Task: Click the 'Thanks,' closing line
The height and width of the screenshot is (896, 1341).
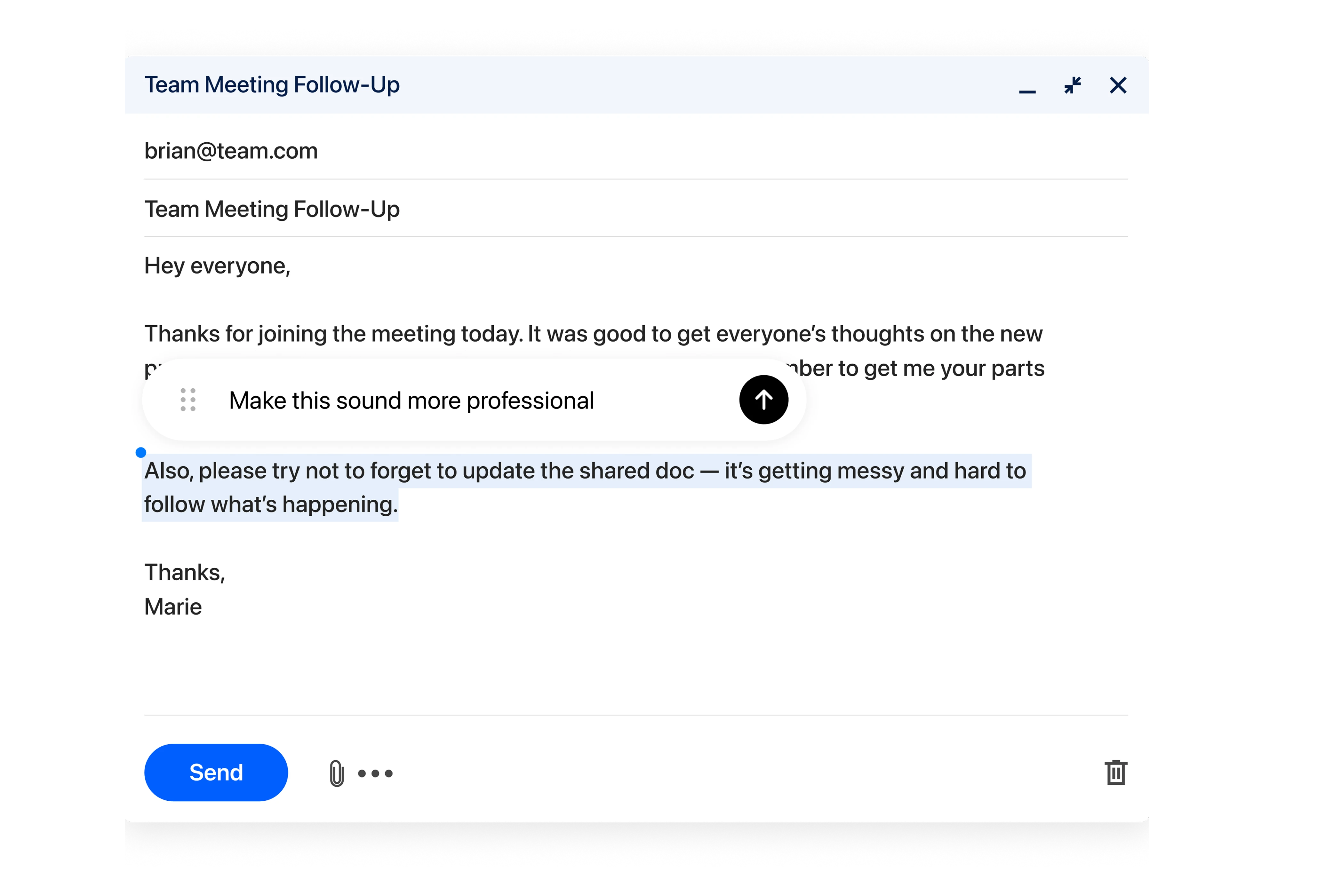Action: click(185, 572)
